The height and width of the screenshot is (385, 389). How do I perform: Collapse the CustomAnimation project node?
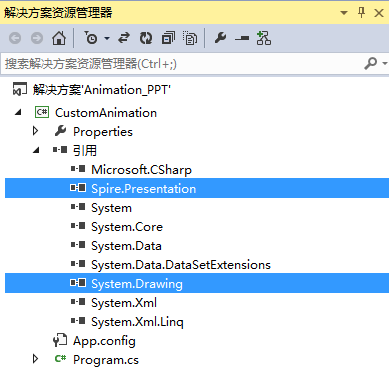(19, 112)
